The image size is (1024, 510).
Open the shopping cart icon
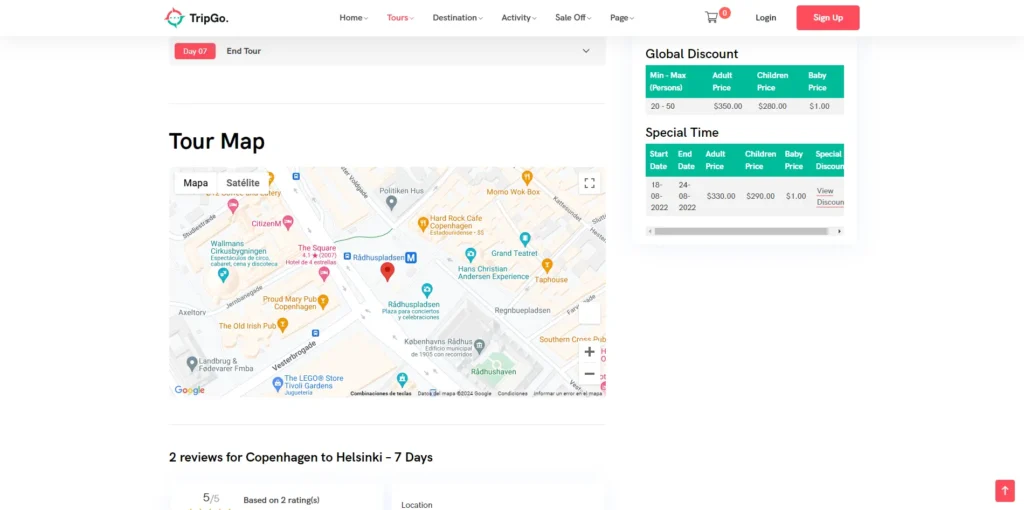[x=711, y=18]
